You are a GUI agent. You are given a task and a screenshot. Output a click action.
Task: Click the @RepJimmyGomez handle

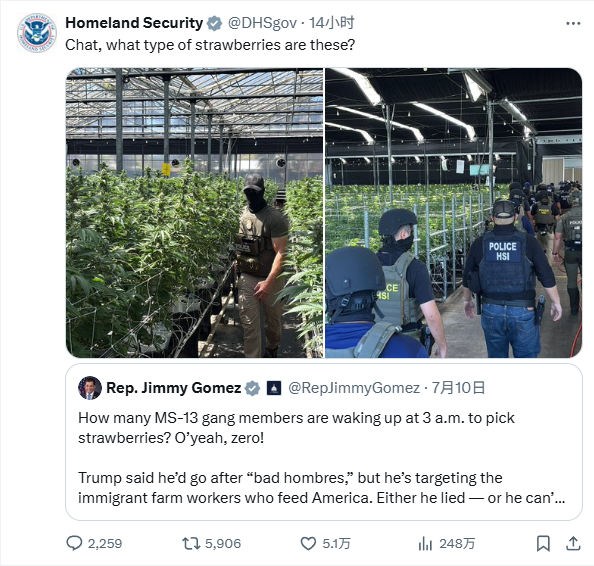click(x=354, y=388)
